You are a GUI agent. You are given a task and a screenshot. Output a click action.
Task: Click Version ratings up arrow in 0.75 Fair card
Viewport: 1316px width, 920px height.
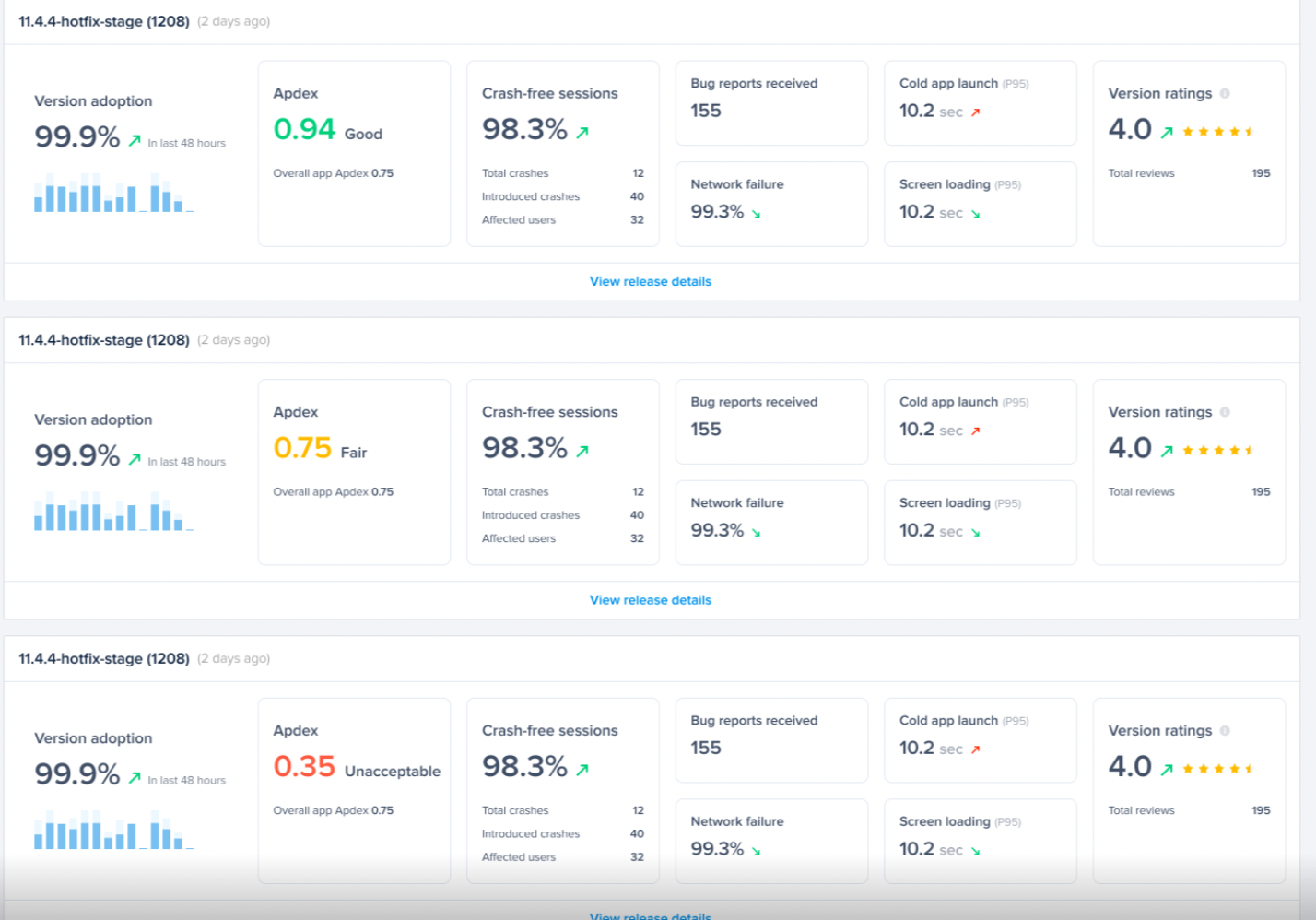(1167, 451)
